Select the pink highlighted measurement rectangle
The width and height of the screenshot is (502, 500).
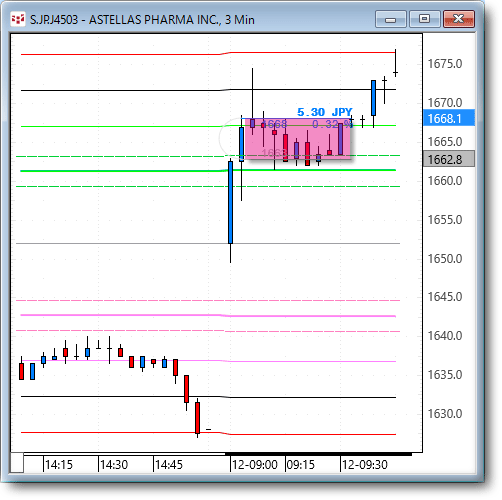(298, 139)
